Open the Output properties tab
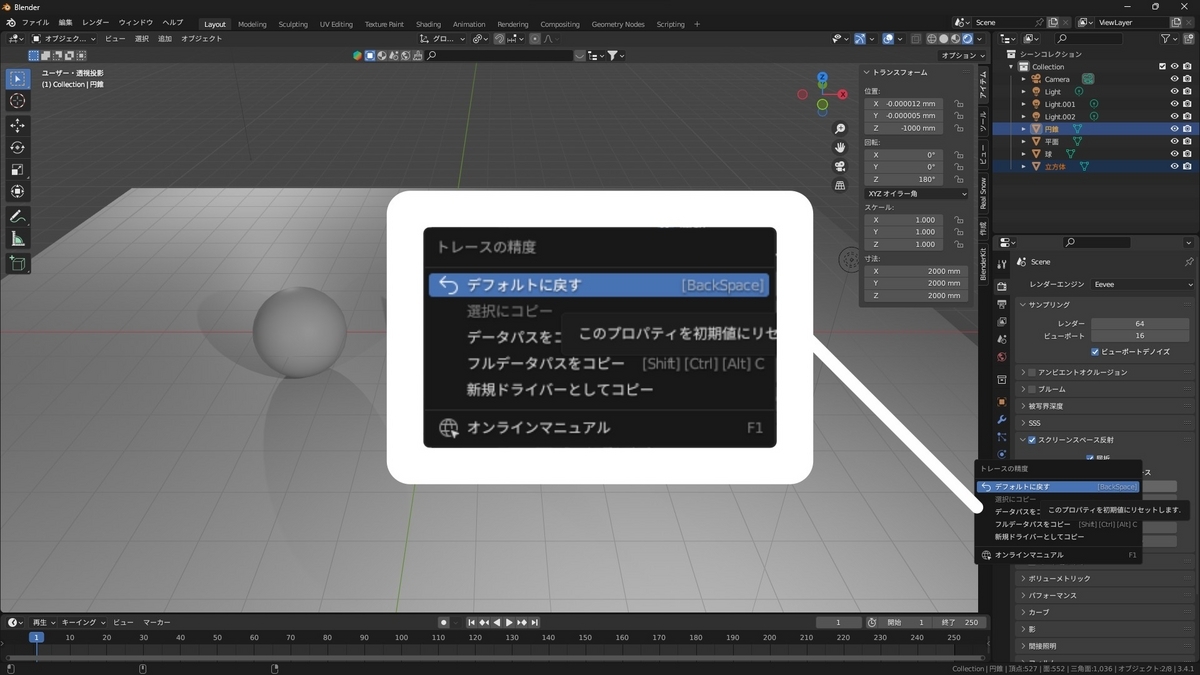Image resolution: width=1200 pixels, height=675 pixels. (1001, 304)
